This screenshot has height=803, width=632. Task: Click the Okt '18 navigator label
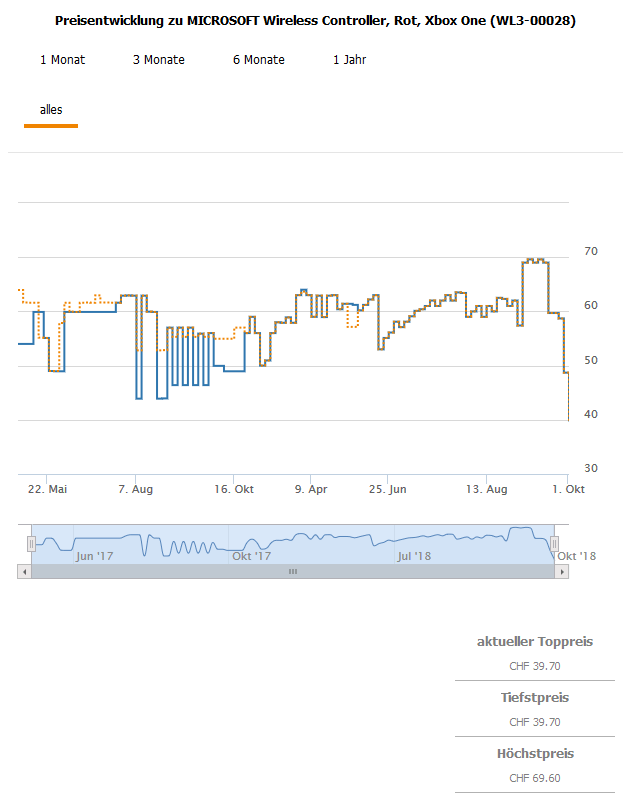(575, 555)
